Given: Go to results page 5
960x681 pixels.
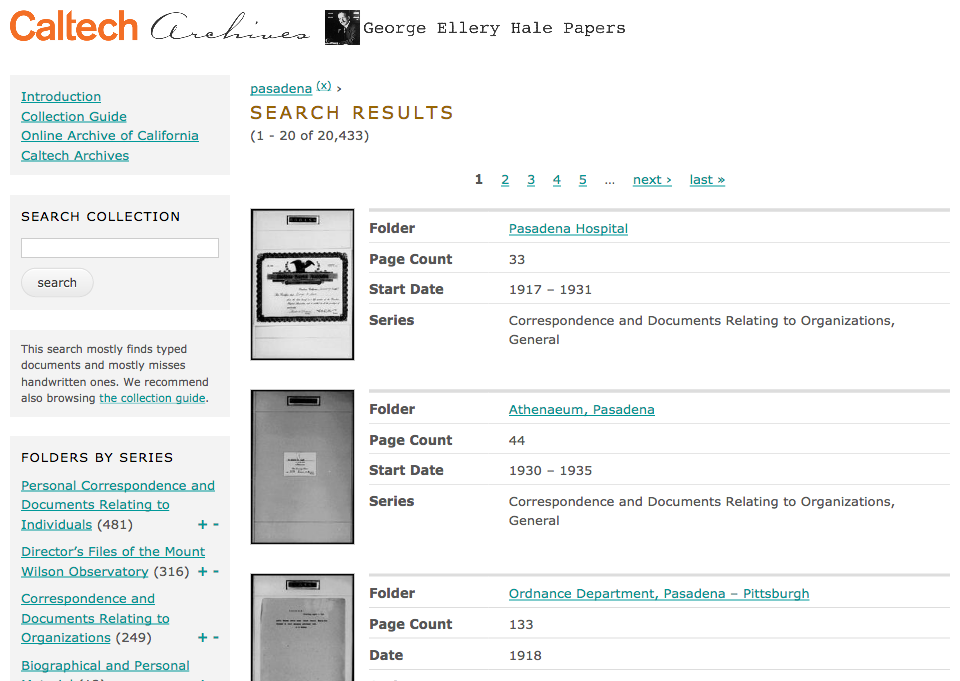Looking at the screenshot, I should click(583, 179).
